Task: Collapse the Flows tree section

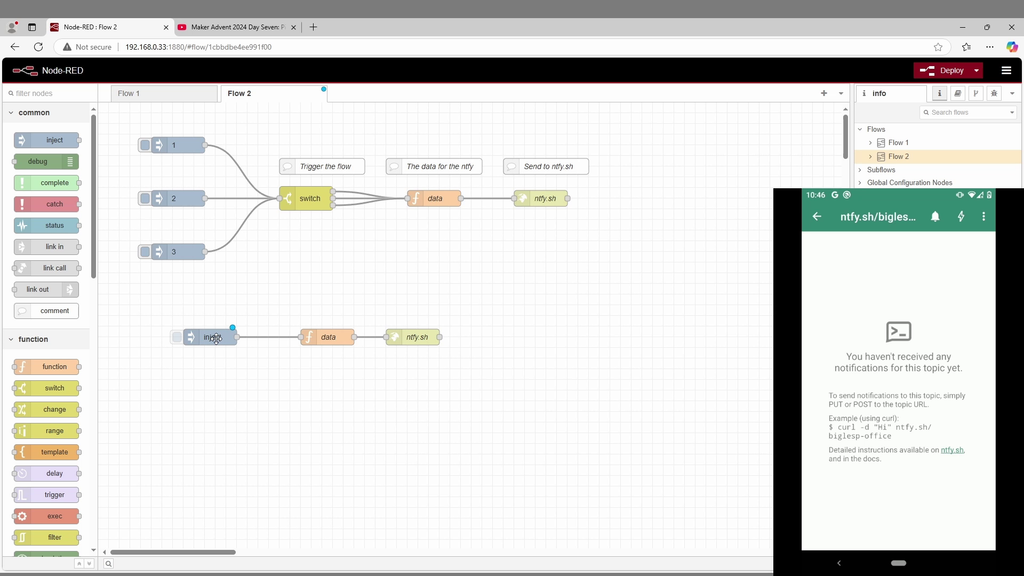Action: click(x=860, y=129)
